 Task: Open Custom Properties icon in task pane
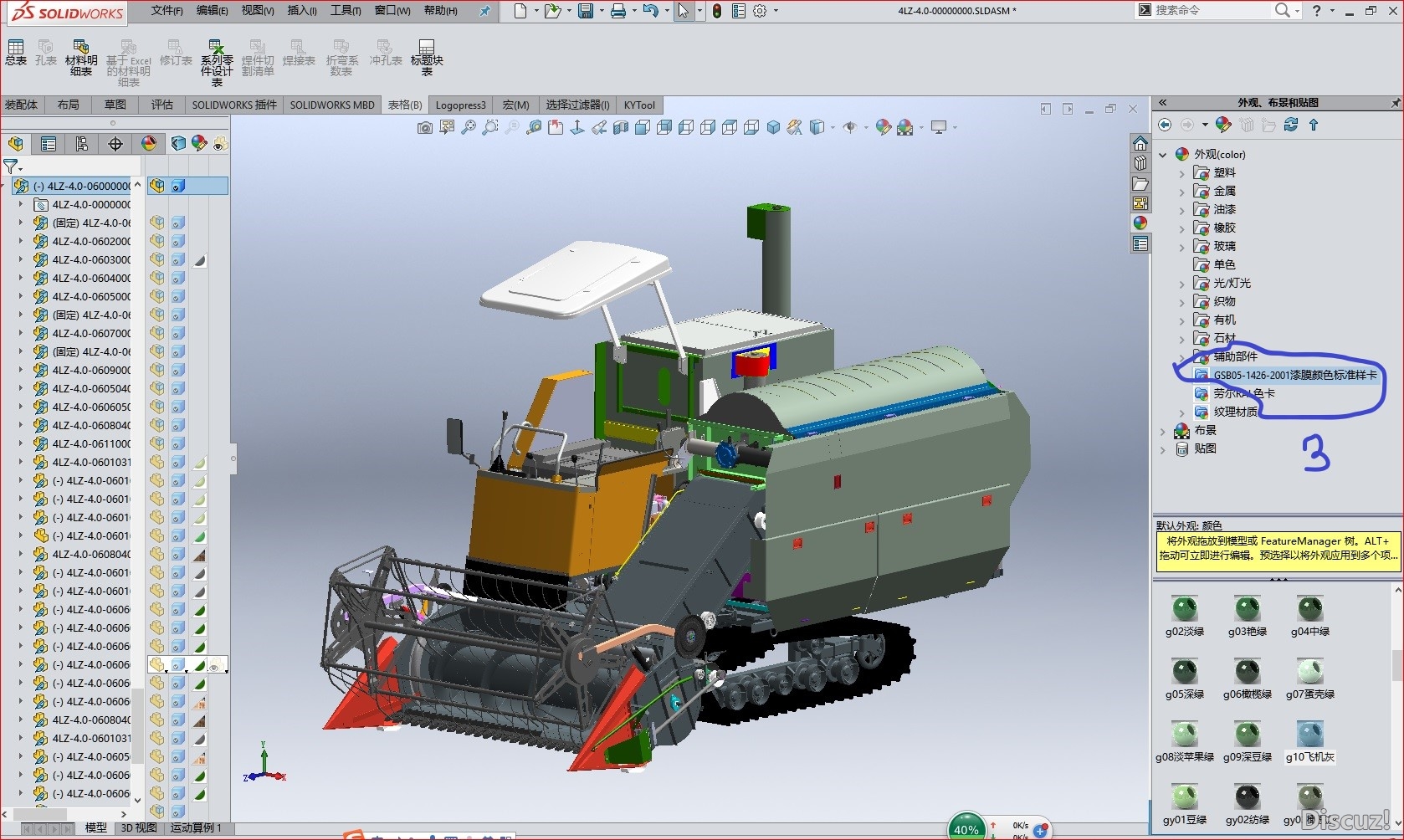(x=1140, y=243)
